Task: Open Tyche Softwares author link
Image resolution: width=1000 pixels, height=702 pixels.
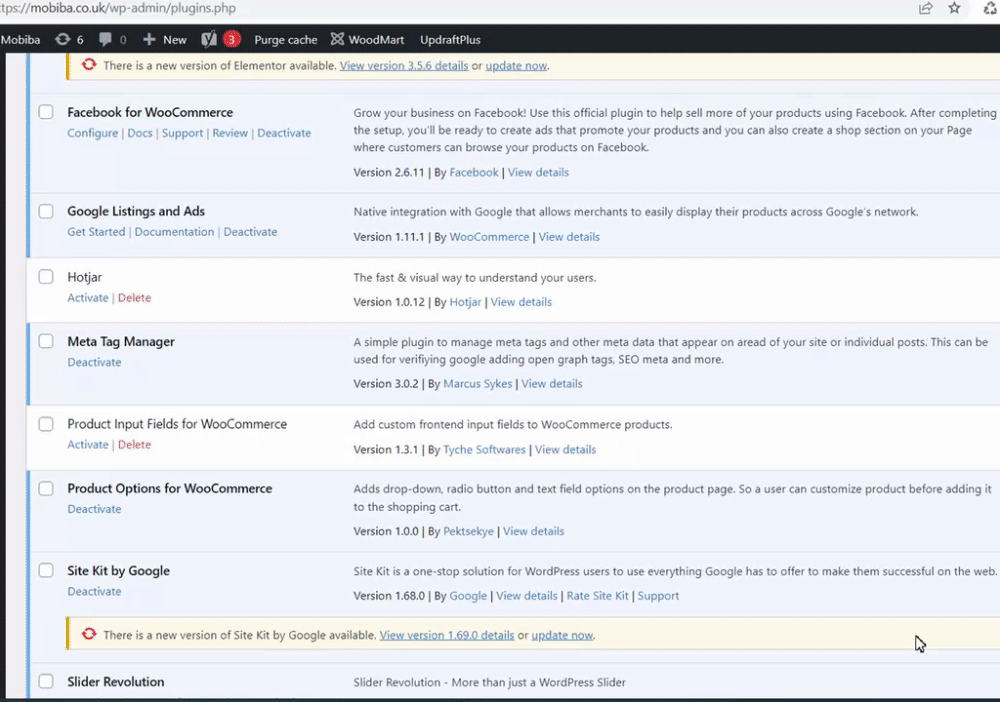Action: coord(484,450)
